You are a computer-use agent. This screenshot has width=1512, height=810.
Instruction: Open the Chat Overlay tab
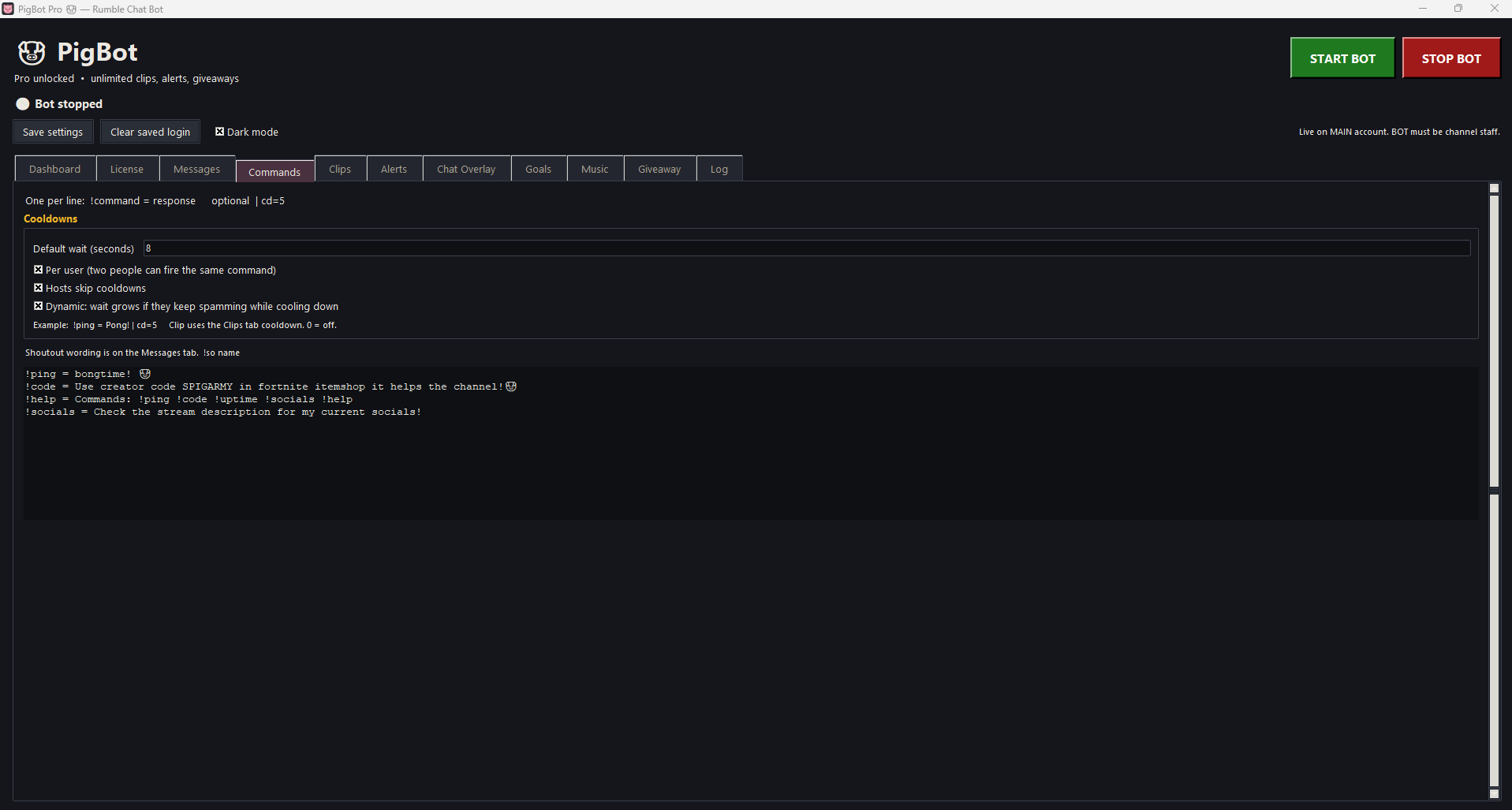[x=466, y=169]
